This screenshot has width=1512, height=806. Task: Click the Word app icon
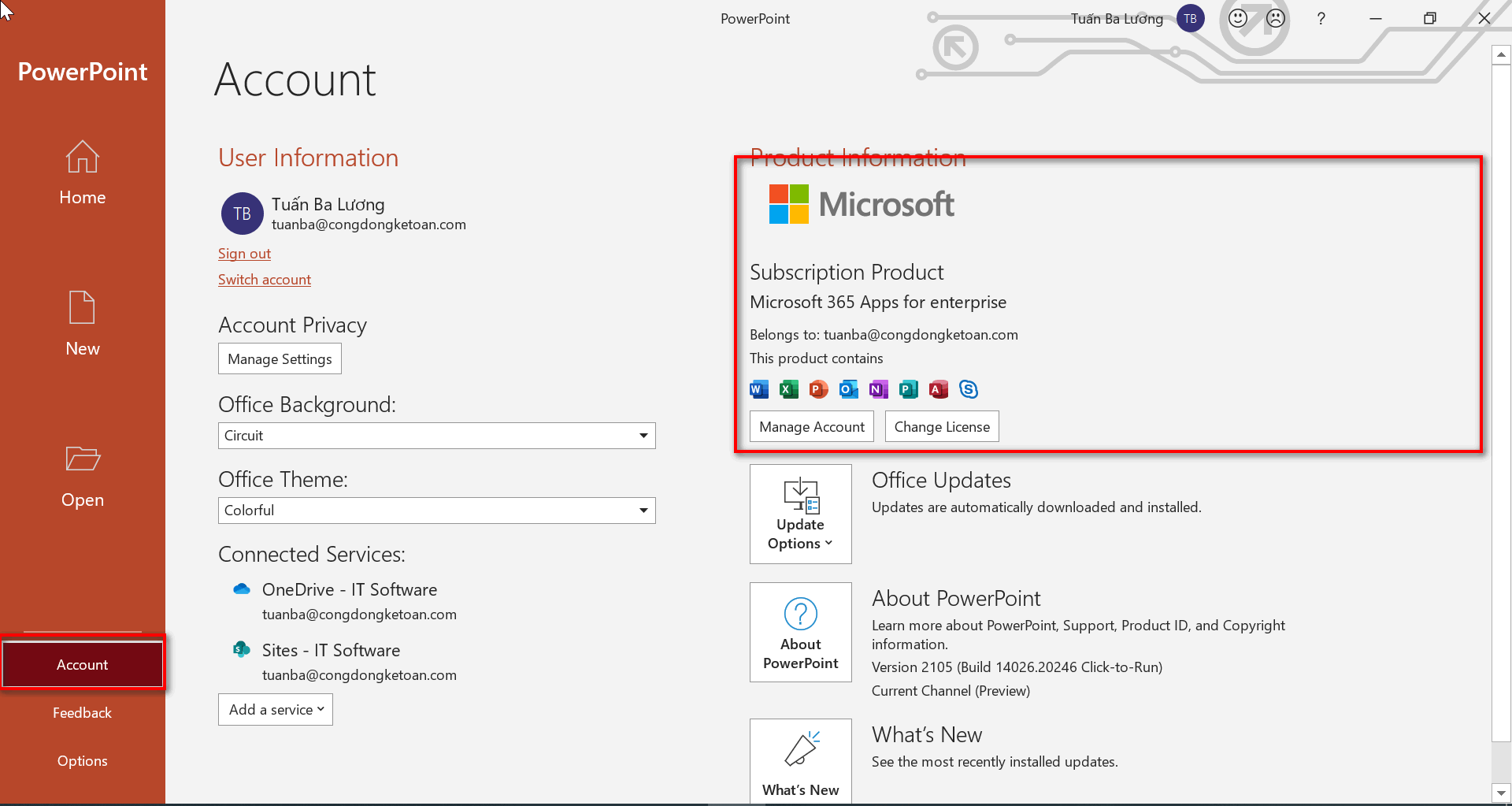759,389
